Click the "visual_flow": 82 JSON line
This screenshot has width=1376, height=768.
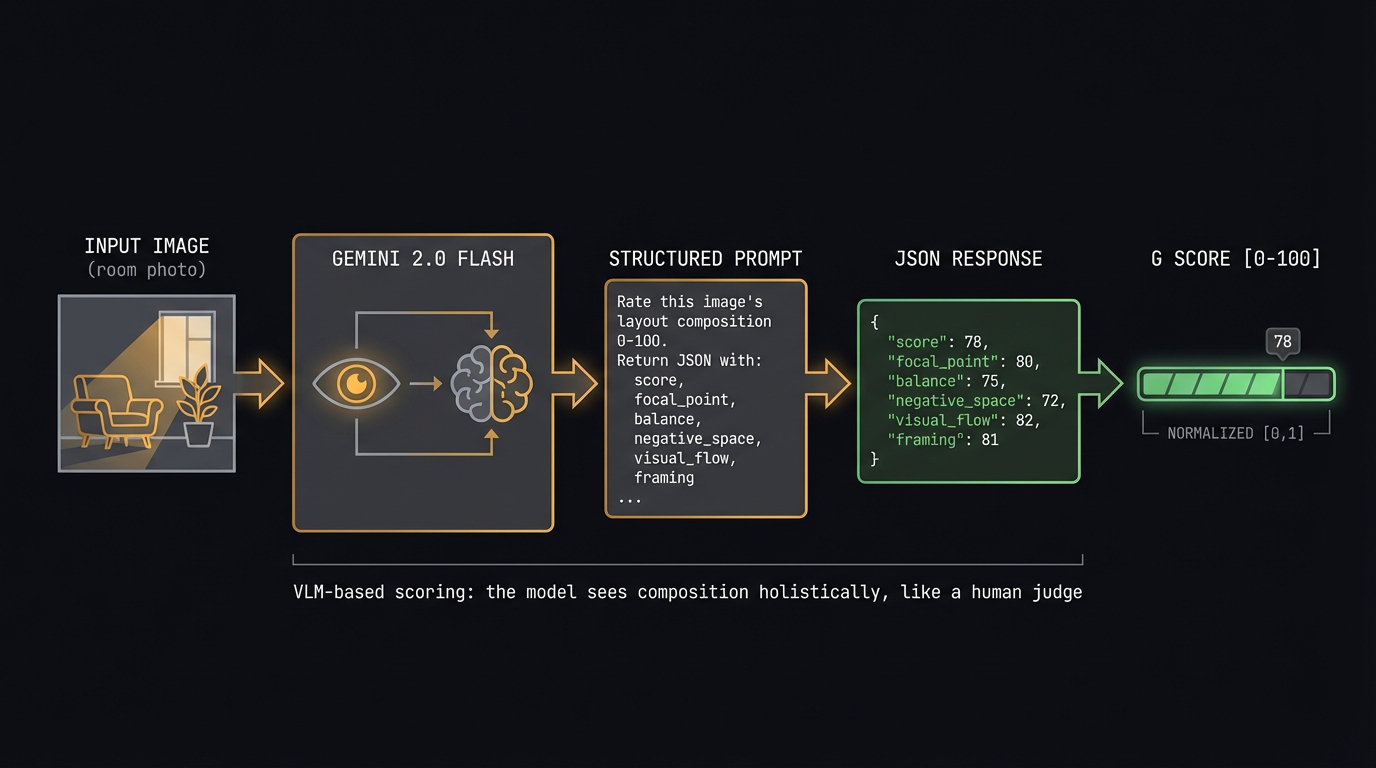click(x=964, y=420)
